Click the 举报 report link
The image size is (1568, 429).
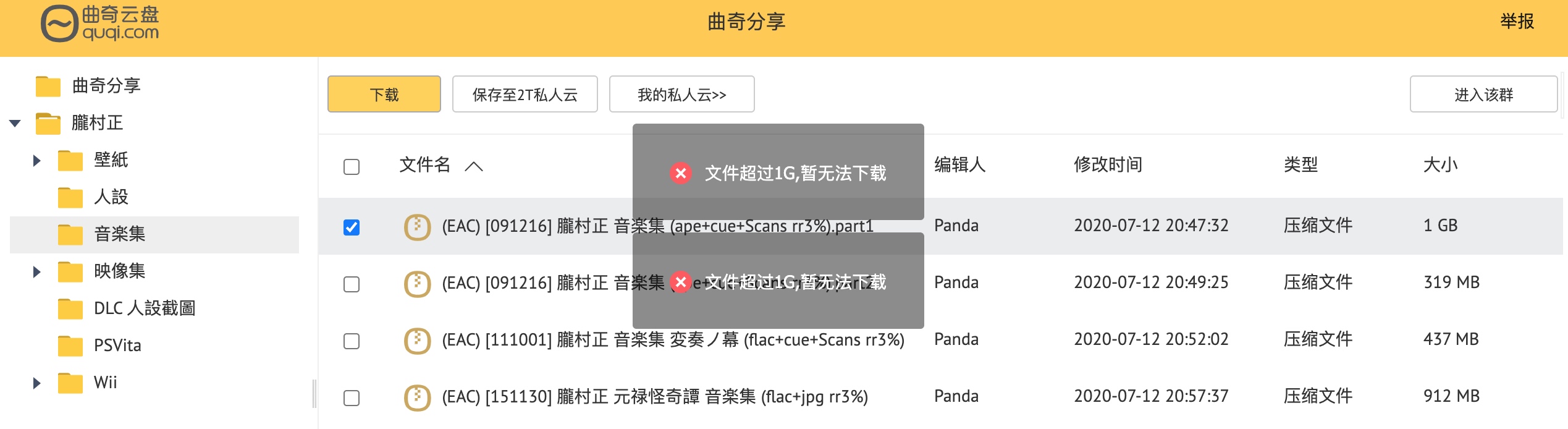(x=1517, y=21)
